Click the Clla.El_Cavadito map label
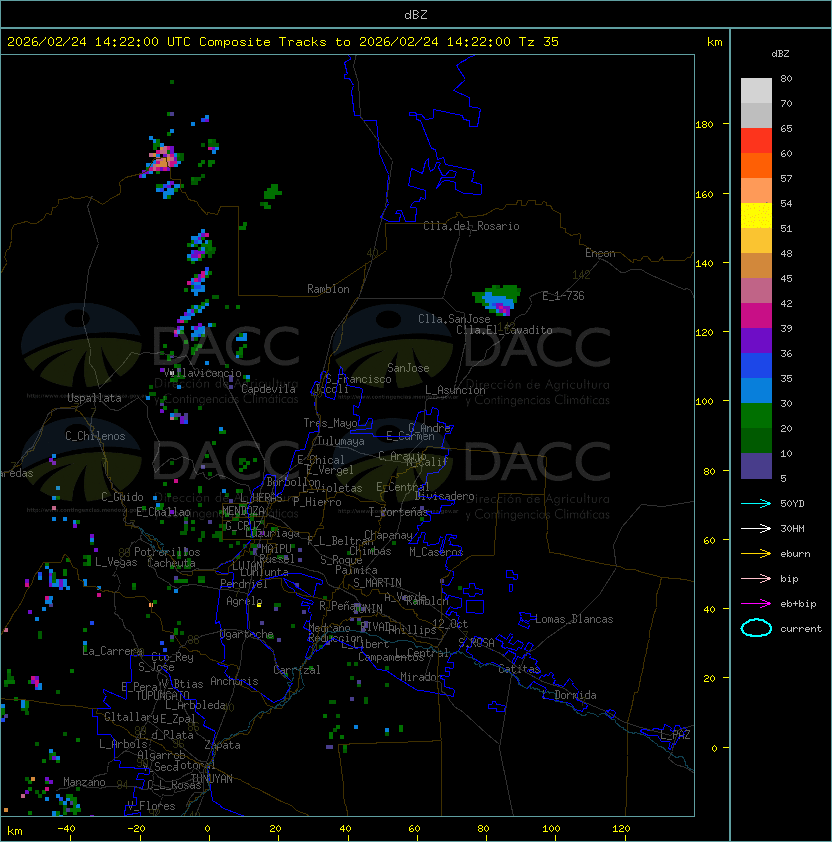832x842 pixels. pos(504,330)
